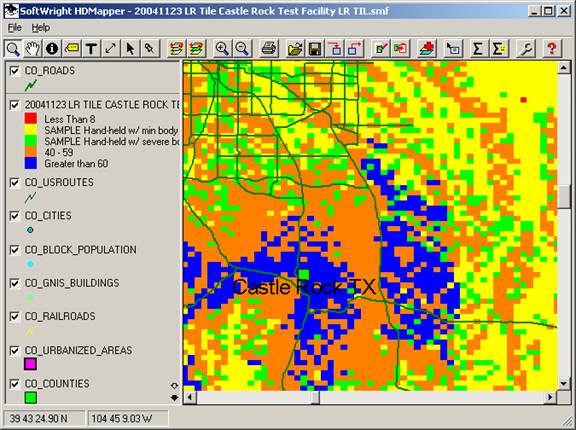Uncheck the CO_ROADS layer checkbox
Screen dimensions: 576x430
[x=14, y=71]
